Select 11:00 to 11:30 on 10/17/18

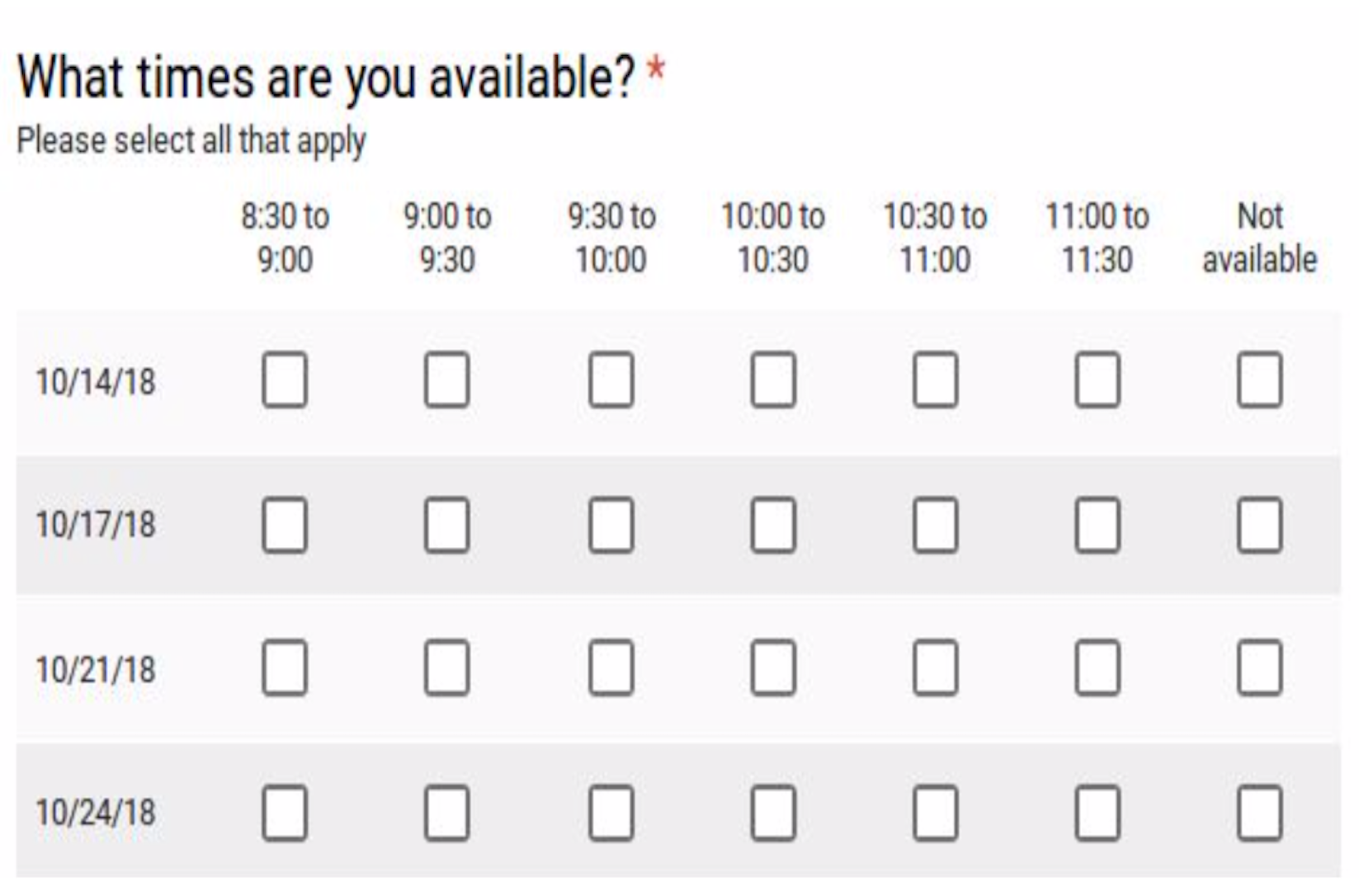pyautogui.click(x=1097, y=525)
